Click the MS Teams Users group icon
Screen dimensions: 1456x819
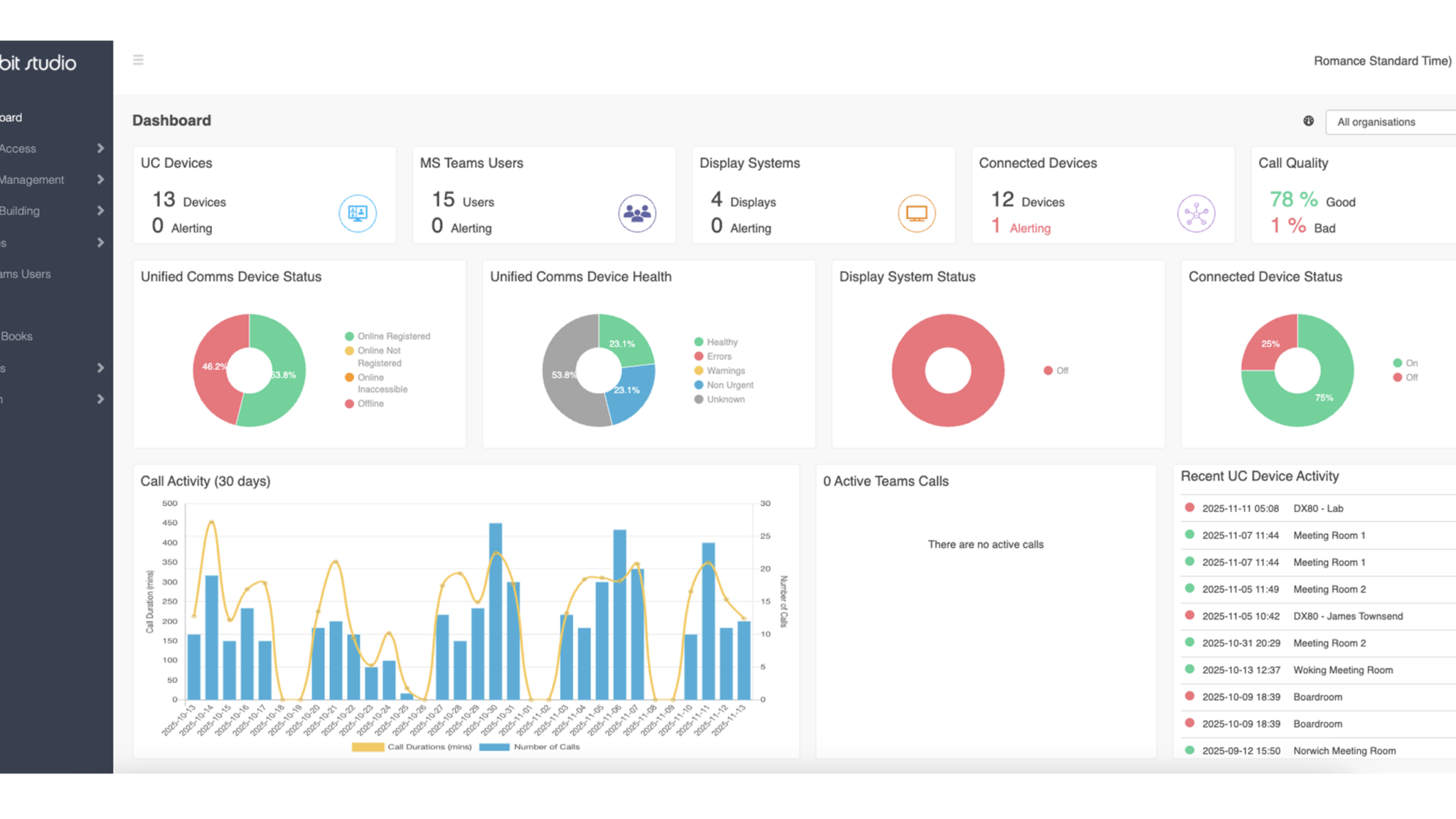click(636, 213)
